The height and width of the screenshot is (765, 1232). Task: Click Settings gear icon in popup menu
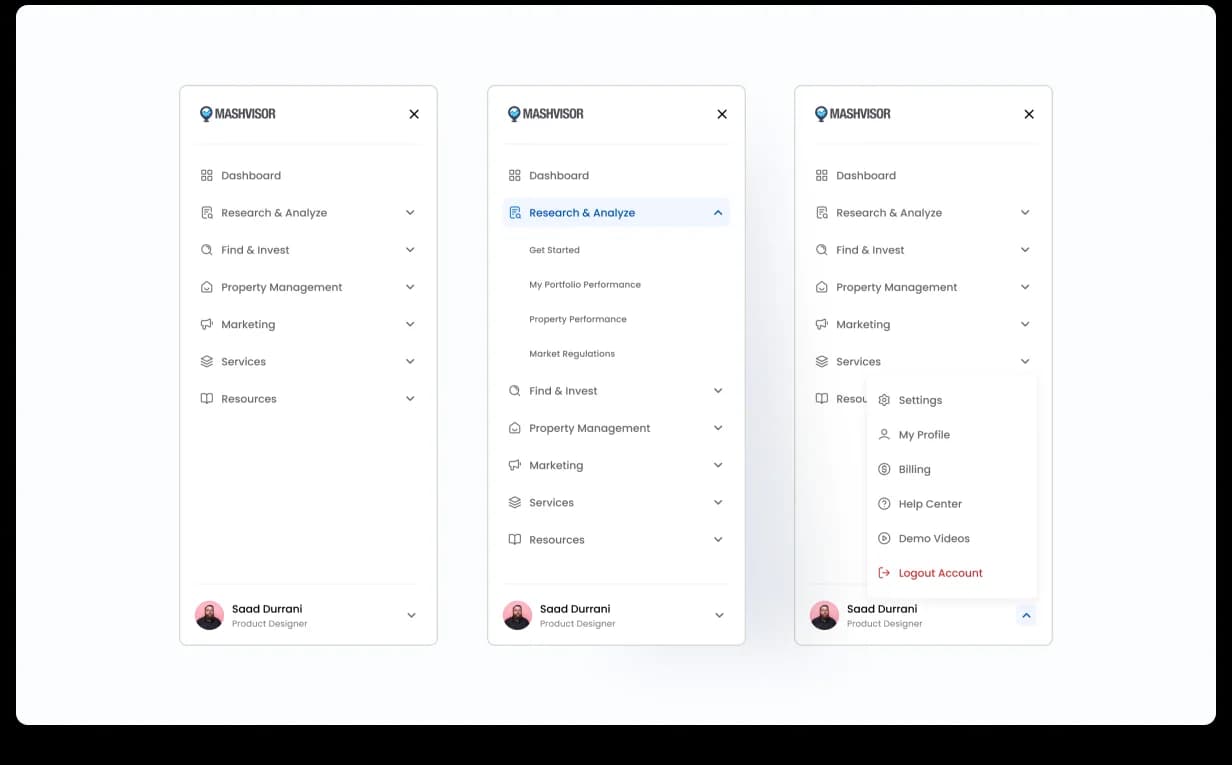point(884,400)
